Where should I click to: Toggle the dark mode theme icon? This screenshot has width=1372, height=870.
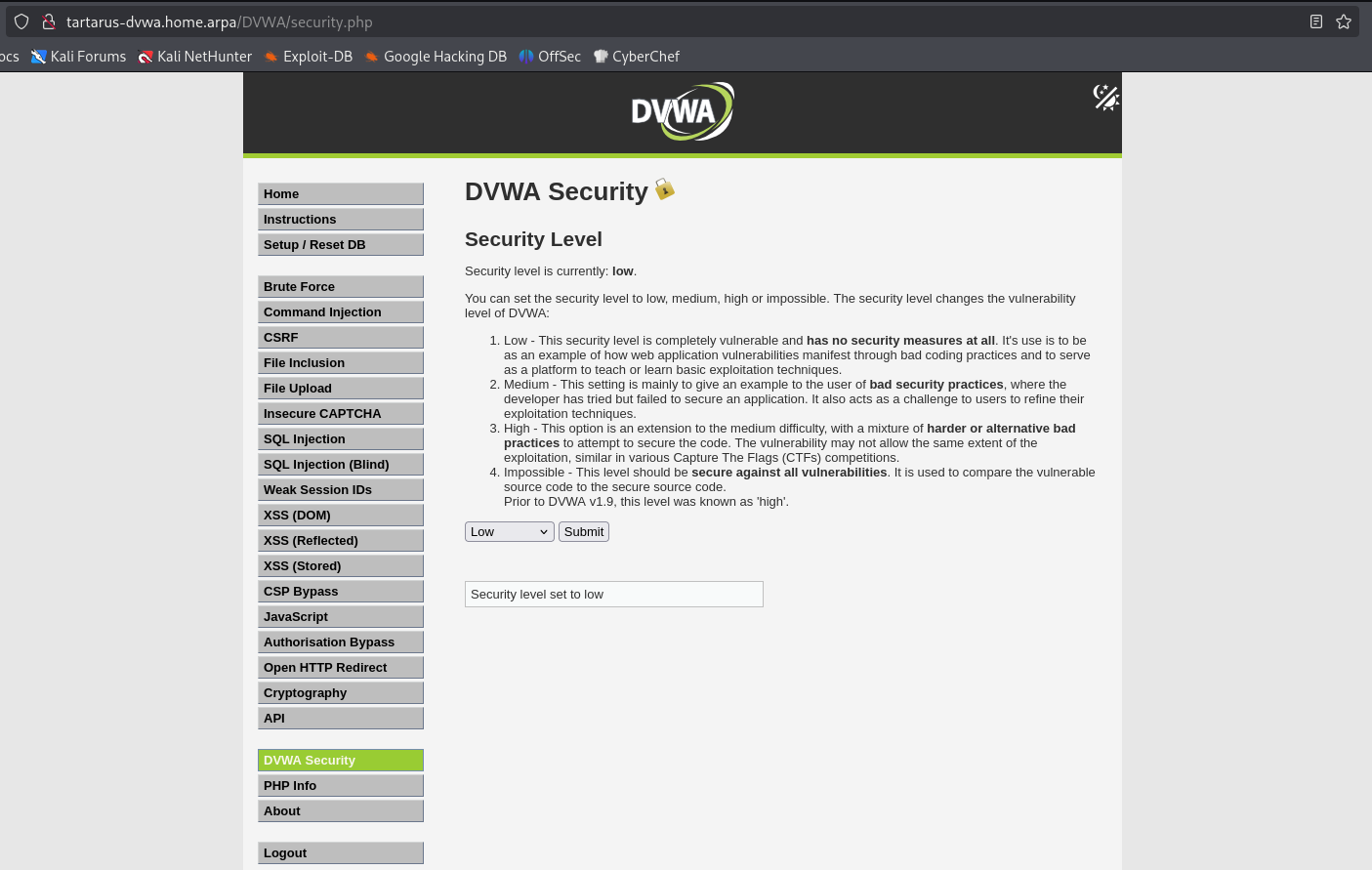(x=1105, y=98)
